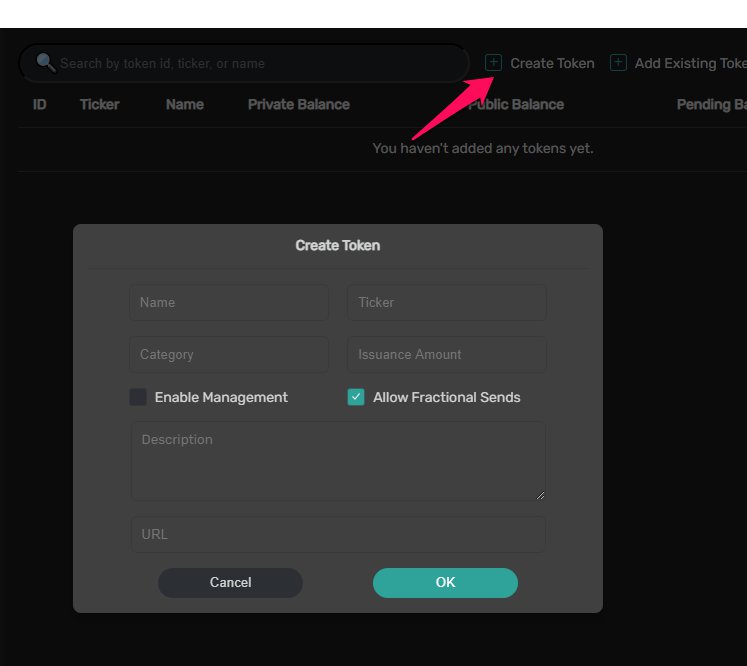Image resolution: width=747 pixels, height=666 pixels.
Task: Click the Public Balance column header
Action: (516, 104)
